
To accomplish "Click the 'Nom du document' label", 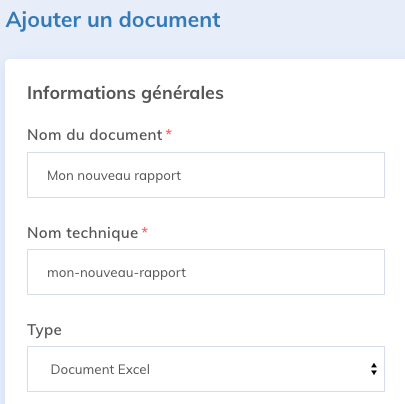I will [x=95, y=135].
